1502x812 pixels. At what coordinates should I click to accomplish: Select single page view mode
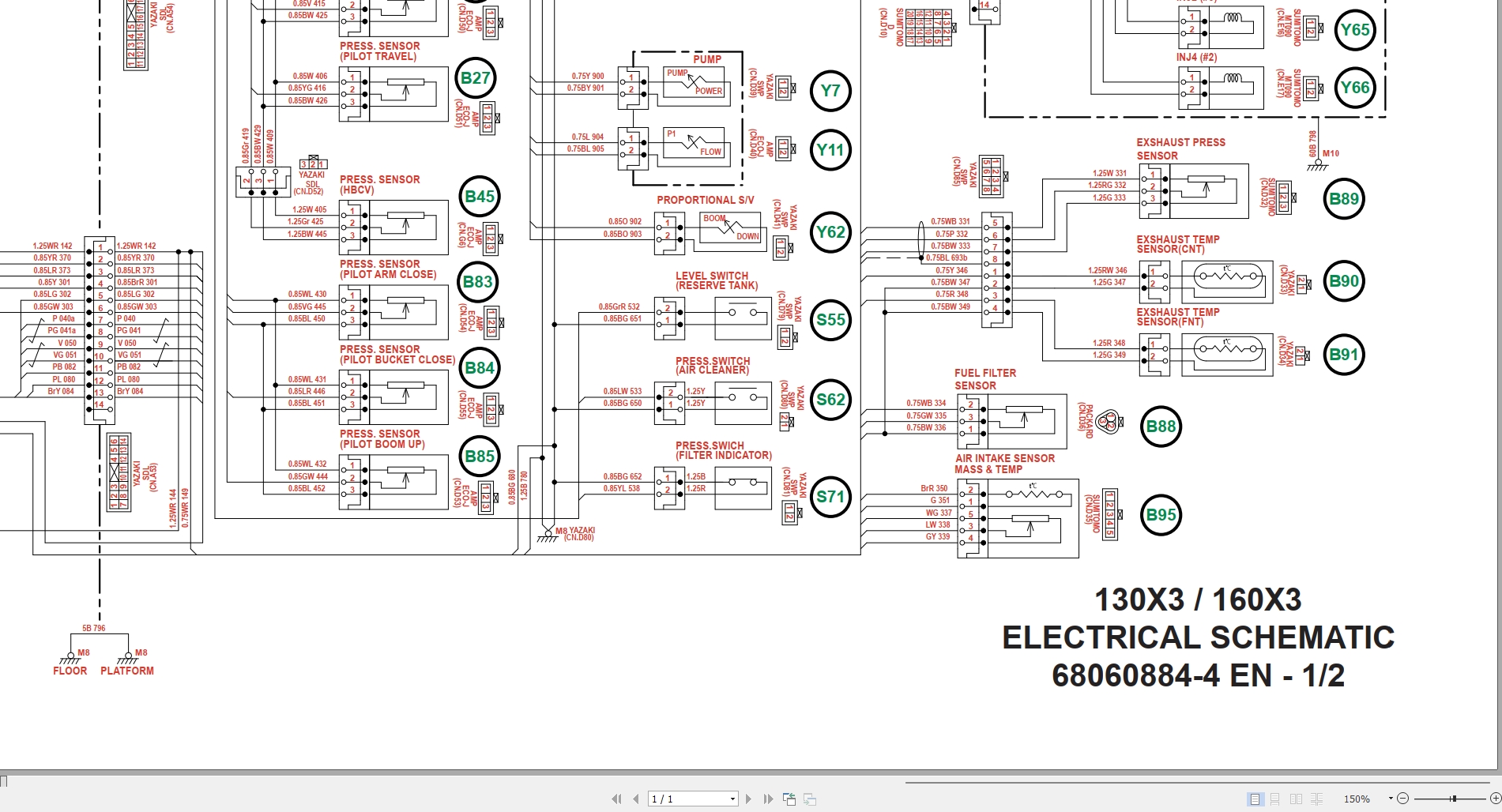[x=1255, y=799]
